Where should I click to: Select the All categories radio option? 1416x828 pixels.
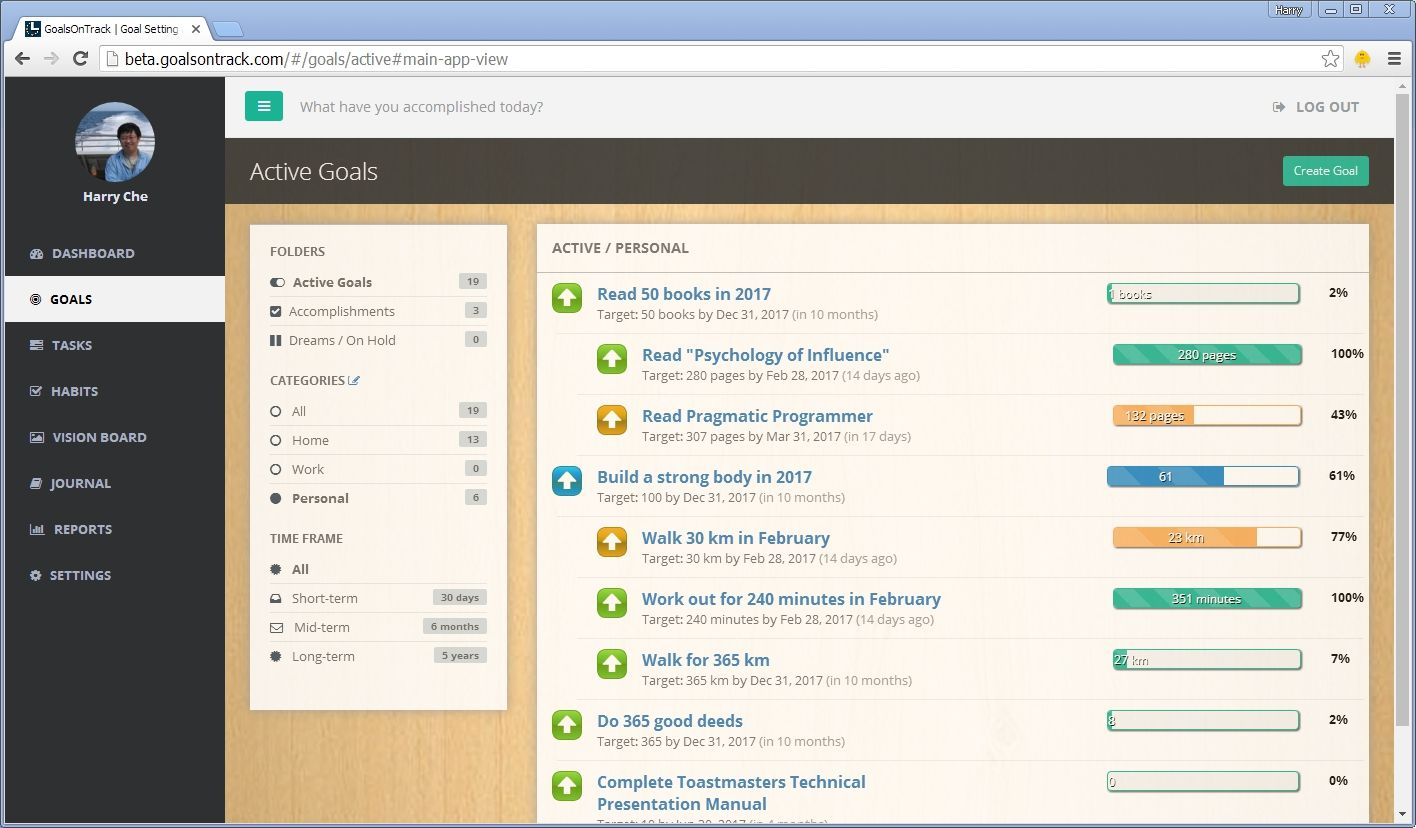click(276, 411)
